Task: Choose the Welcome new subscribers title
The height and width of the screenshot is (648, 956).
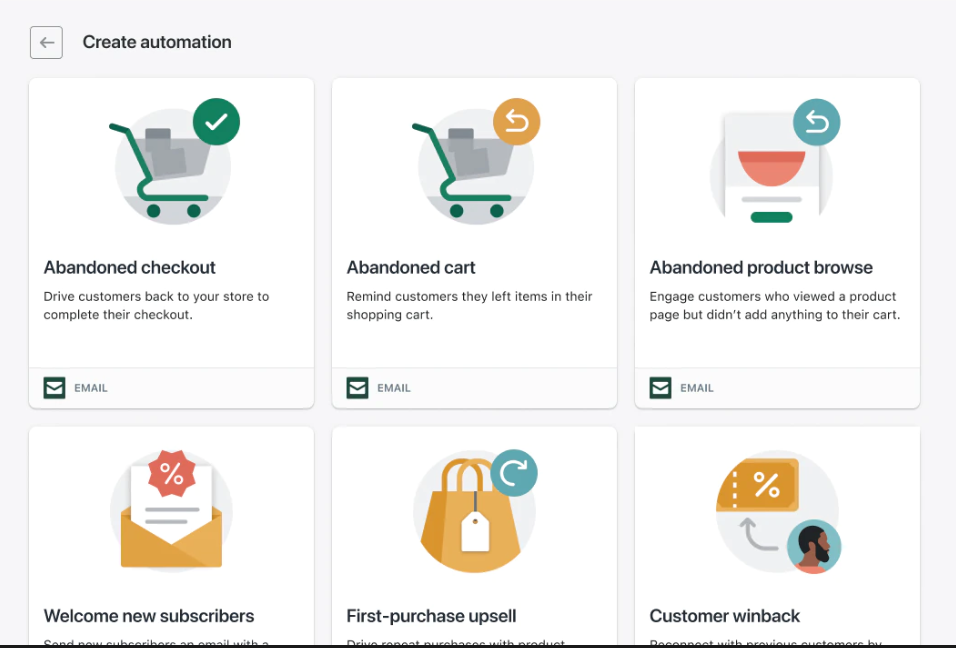Action: 149,616
